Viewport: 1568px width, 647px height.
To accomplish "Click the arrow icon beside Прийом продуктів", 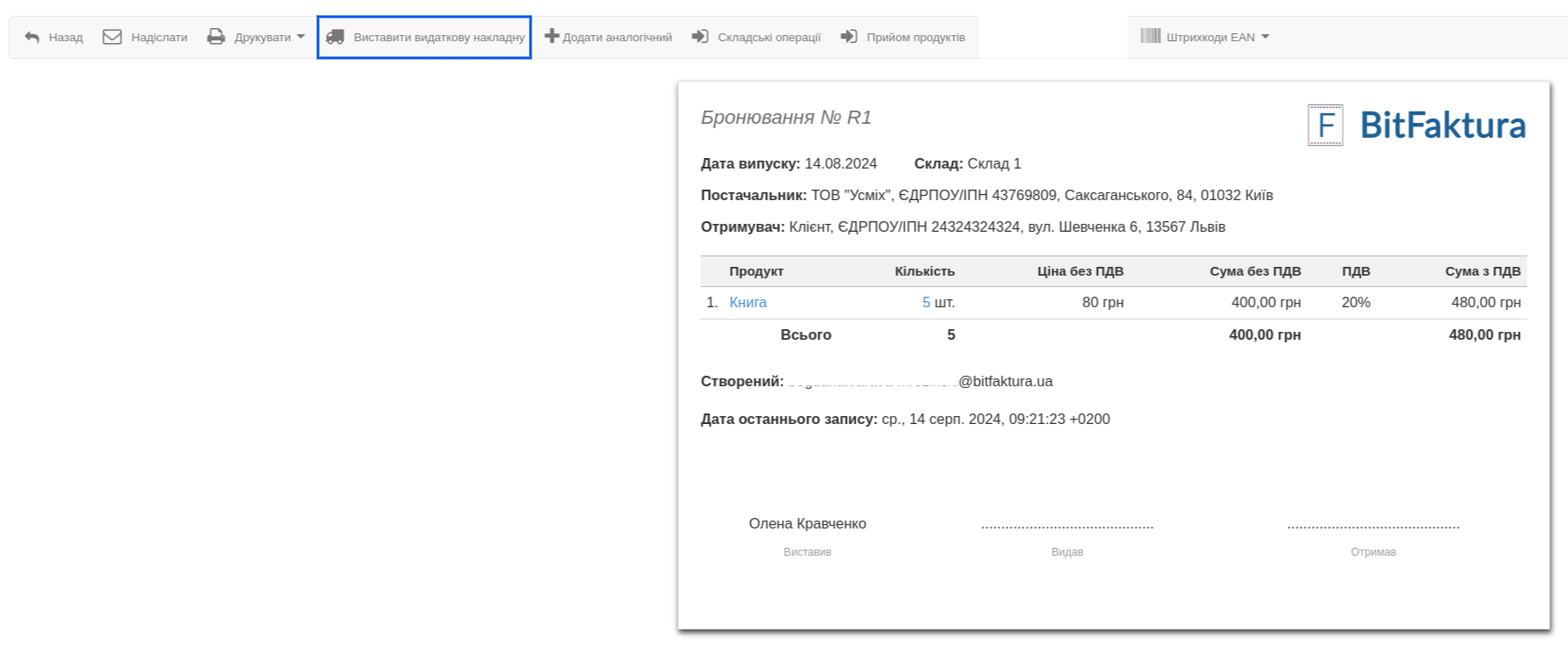I will (x=849, y=37).
